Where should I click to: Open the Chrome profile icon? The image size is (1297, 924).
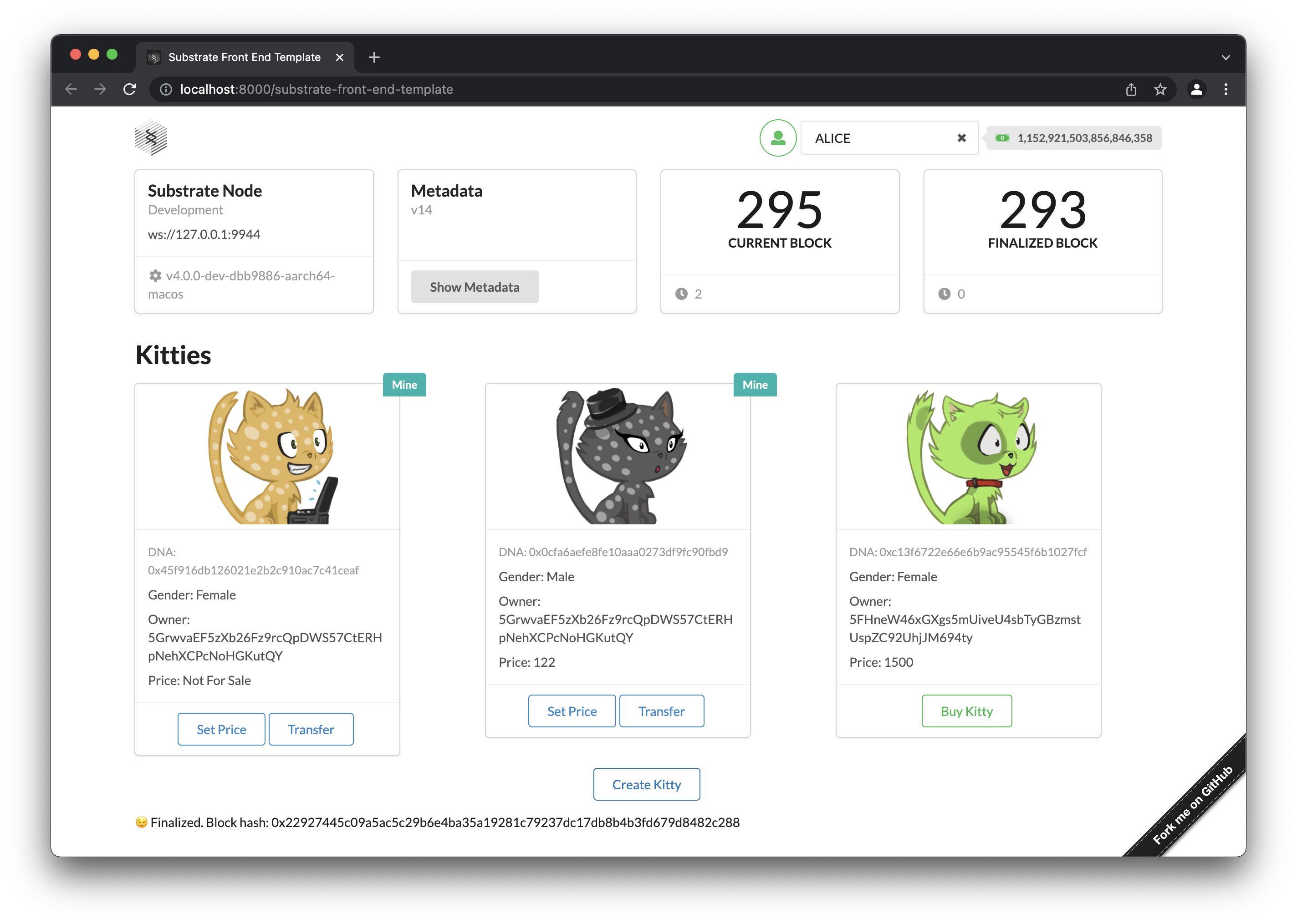click(1196, 89)
